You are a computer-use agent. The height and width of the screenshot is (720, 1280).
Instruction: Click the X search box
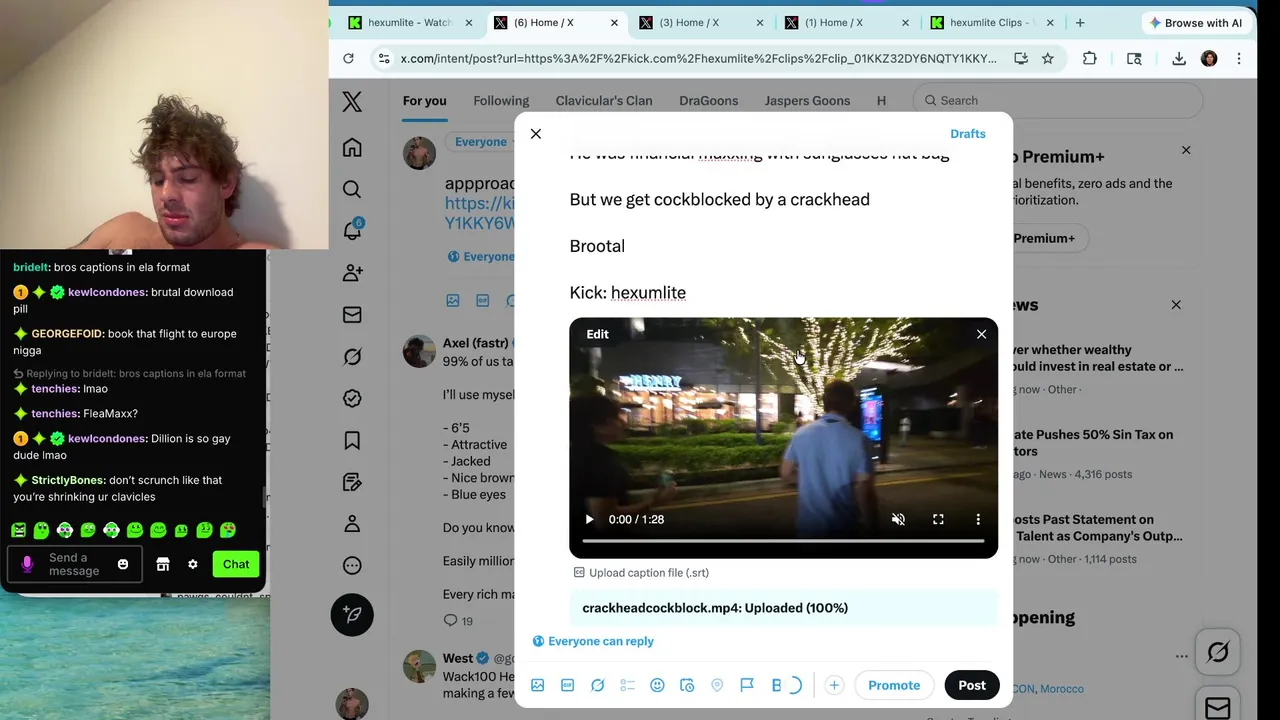[x=1057, y=100]
